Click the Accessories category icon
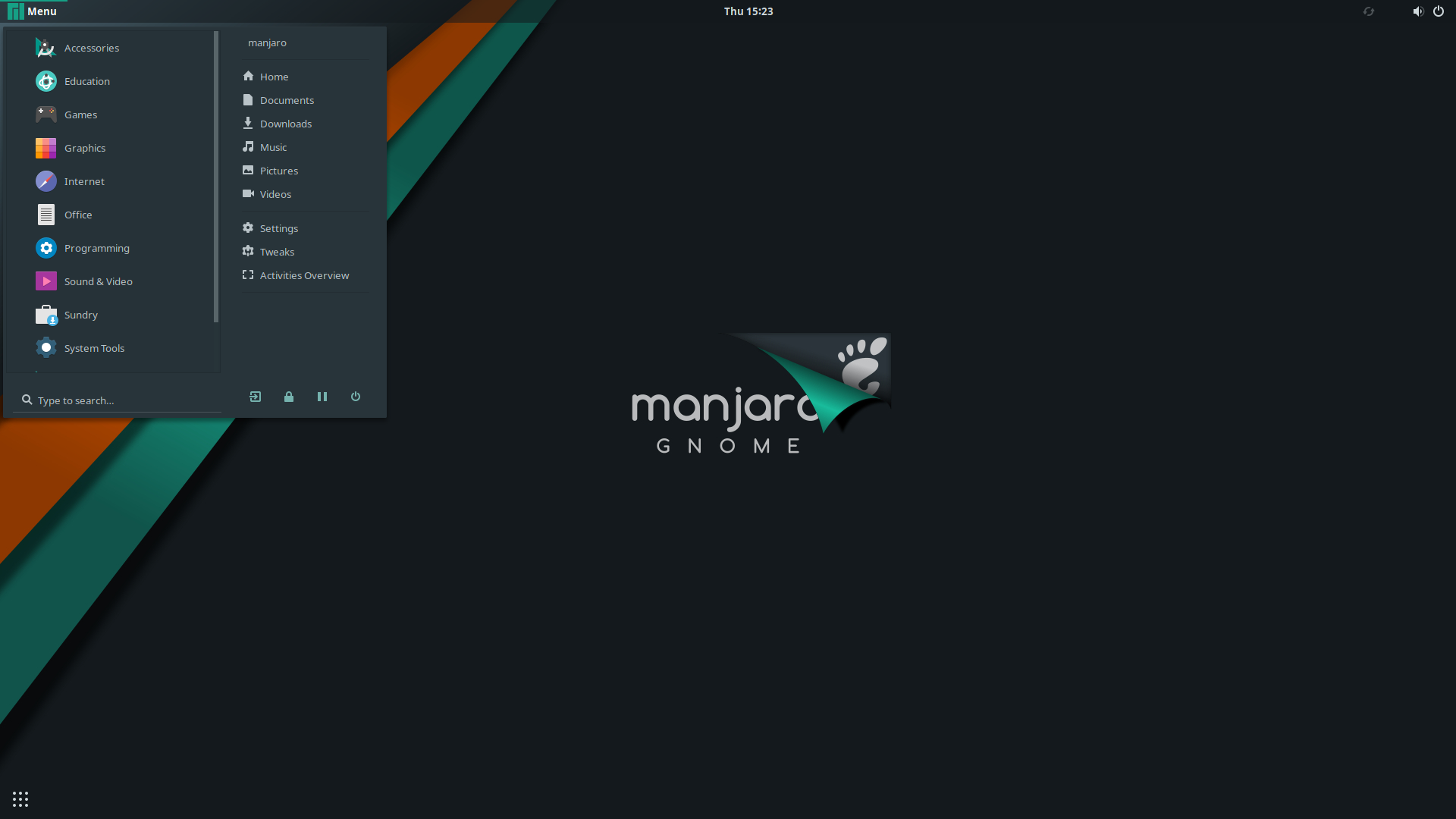This screenshot has height=819, width=1456. (x=45, y=47)
